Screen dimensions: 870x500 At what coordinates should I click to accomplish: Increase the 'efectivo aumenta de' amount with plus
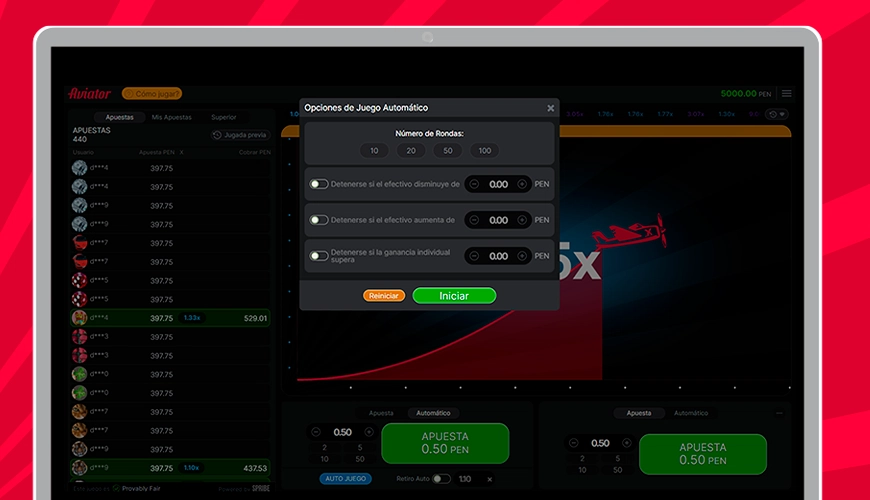point(522,220)
